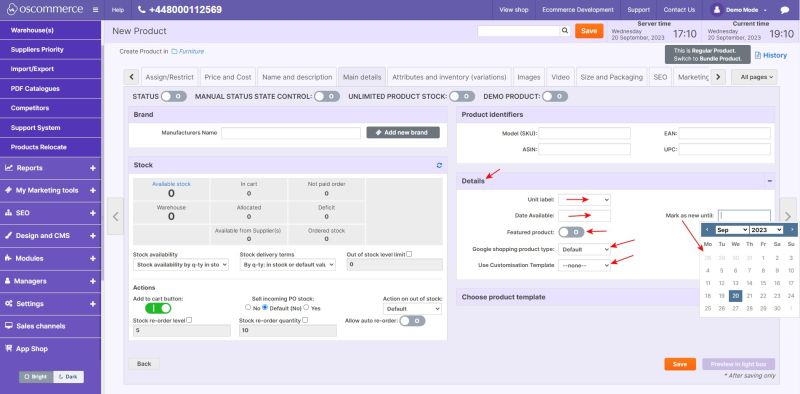Check the Stock re-order level checkbox

(x=189, y=320)
